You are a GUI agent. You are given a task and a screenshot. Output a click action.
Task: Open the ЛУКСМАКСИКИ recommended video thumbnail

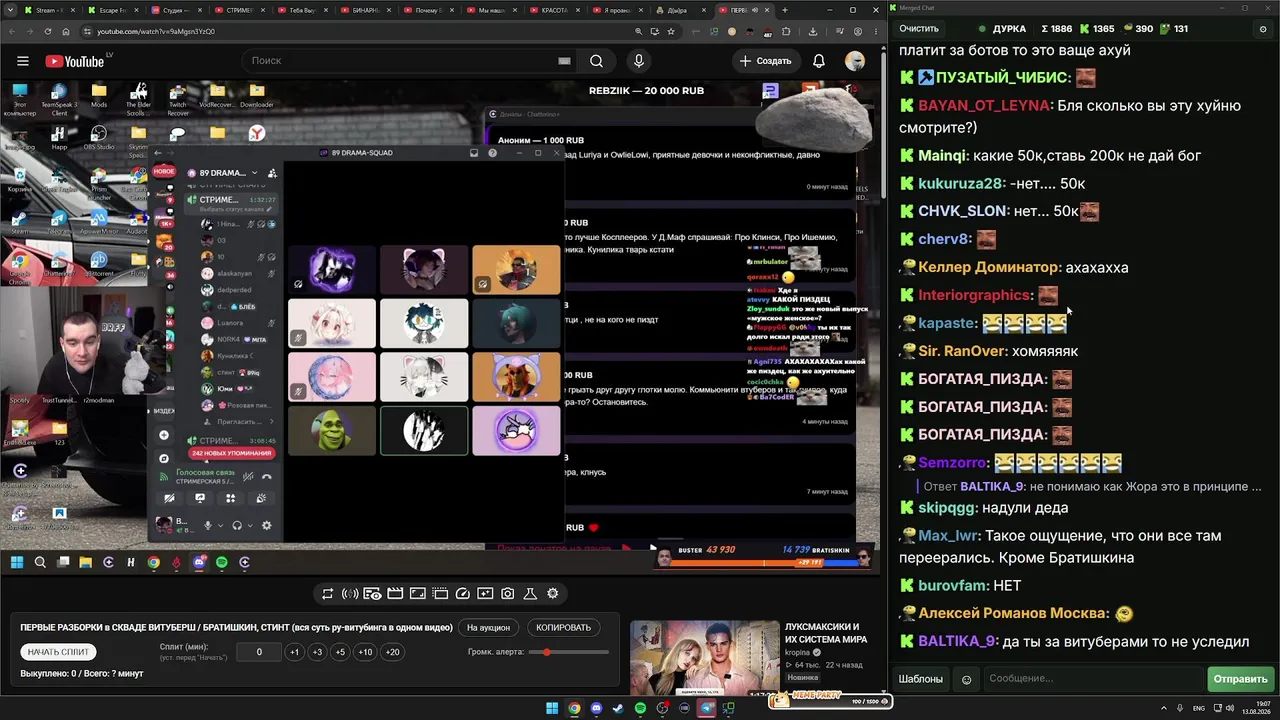[x=704, y=656]
